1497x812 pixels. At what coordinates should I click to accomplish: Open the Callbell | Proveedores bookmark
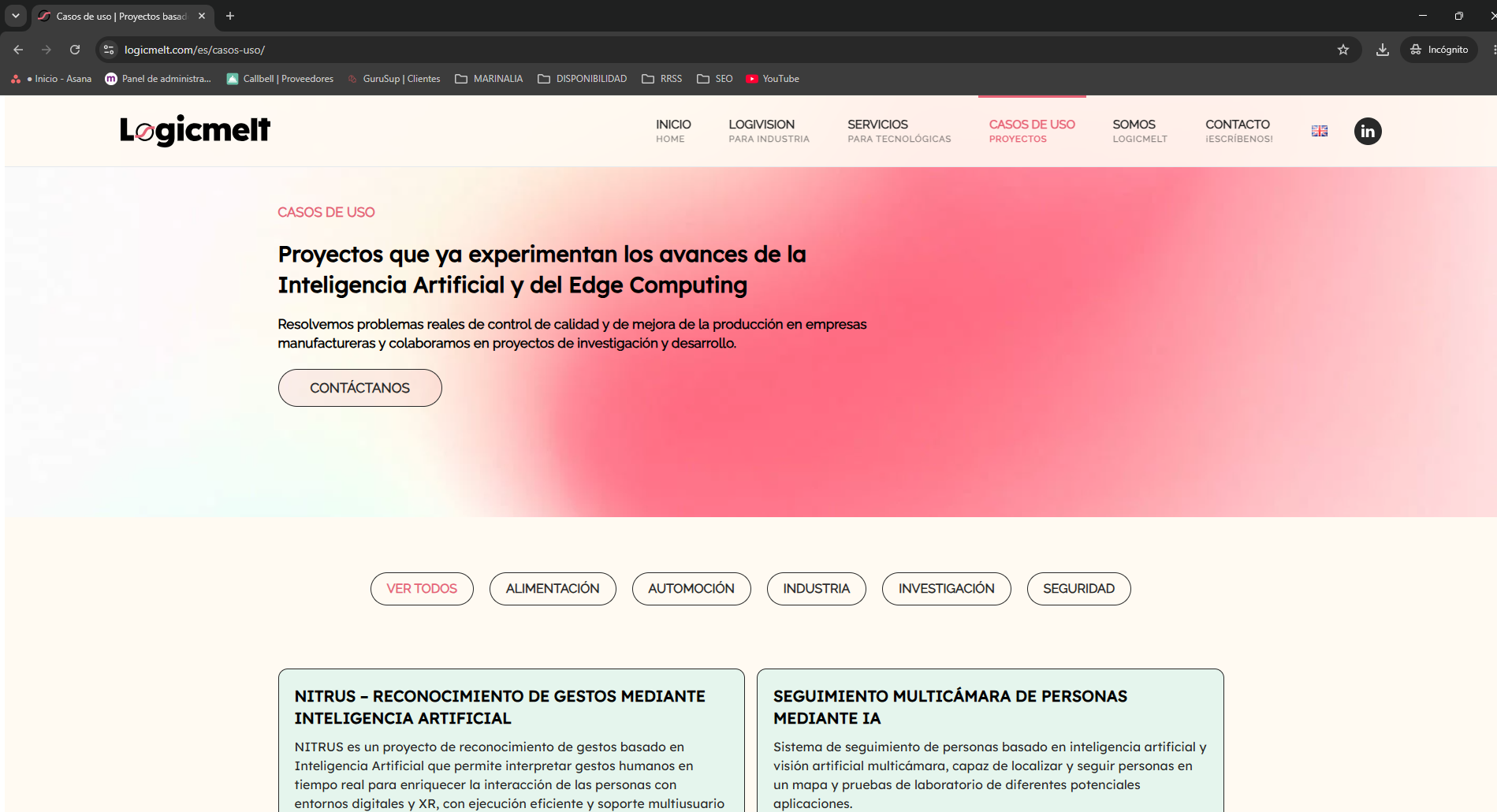[280, 79]
